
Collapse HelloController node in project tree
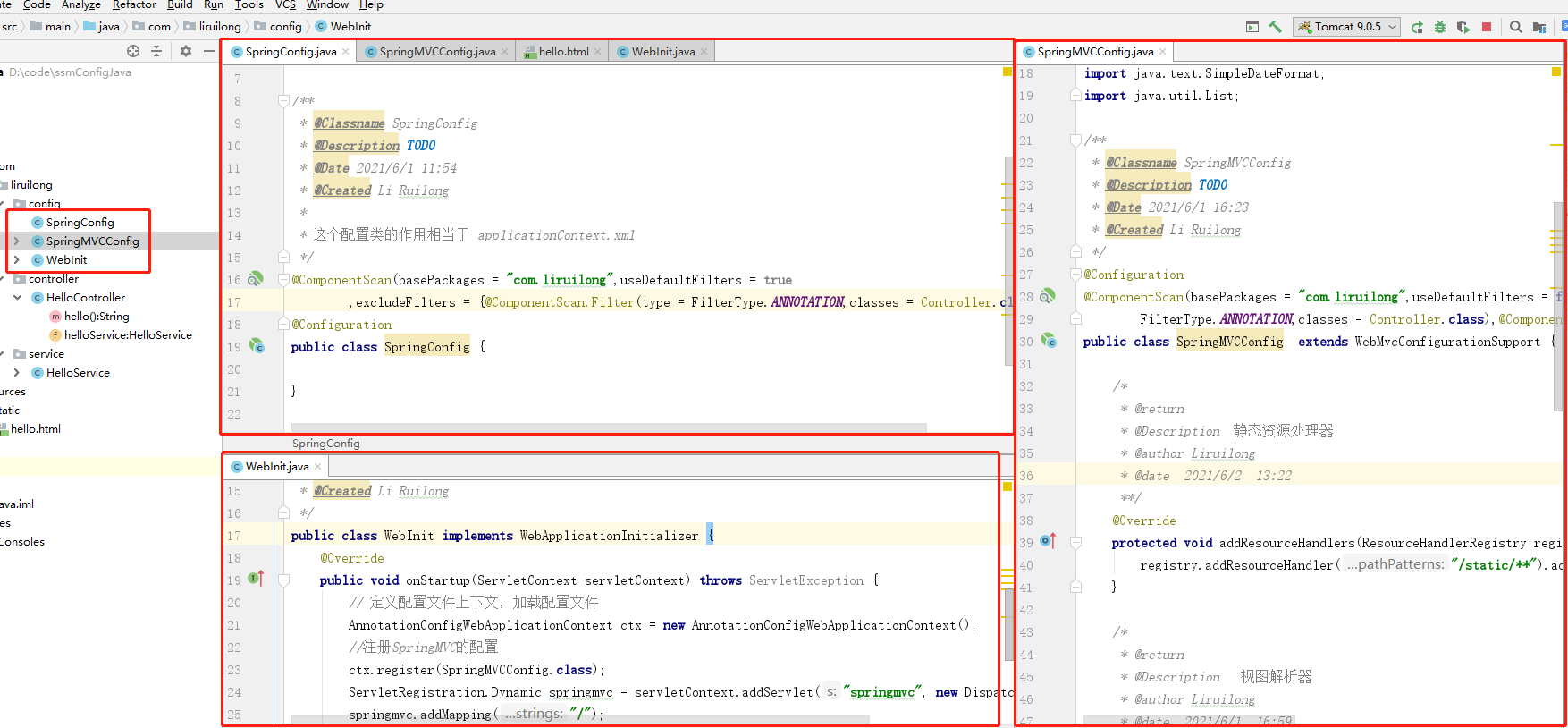(17, 298)
